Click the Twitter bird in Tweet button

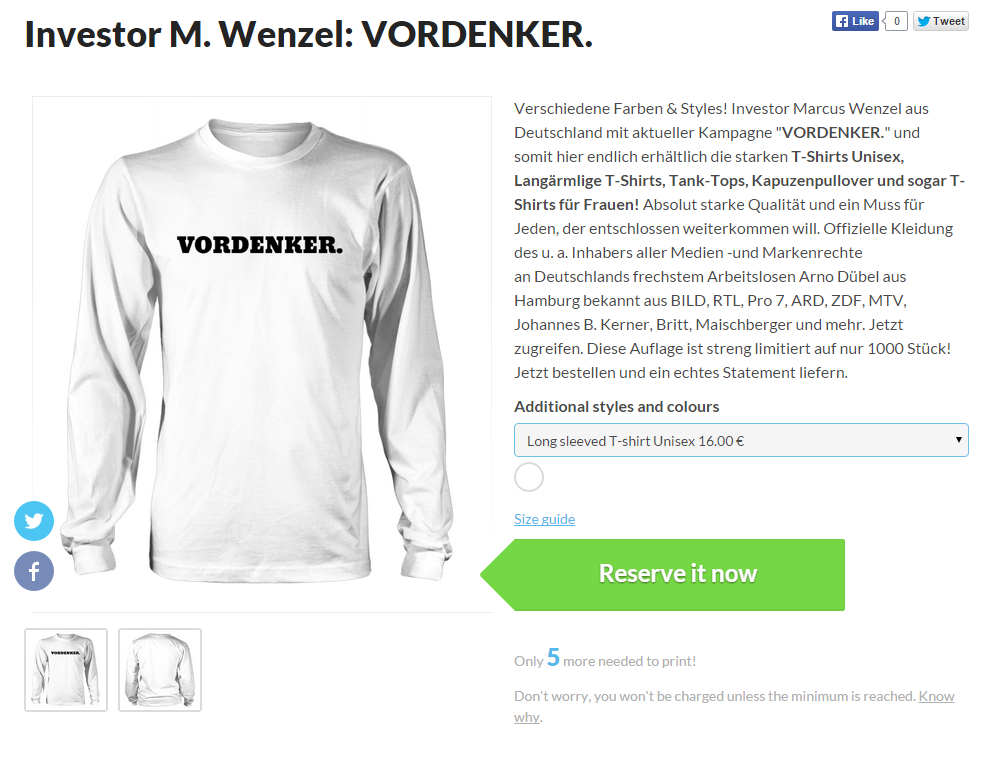tap(924, 21)
